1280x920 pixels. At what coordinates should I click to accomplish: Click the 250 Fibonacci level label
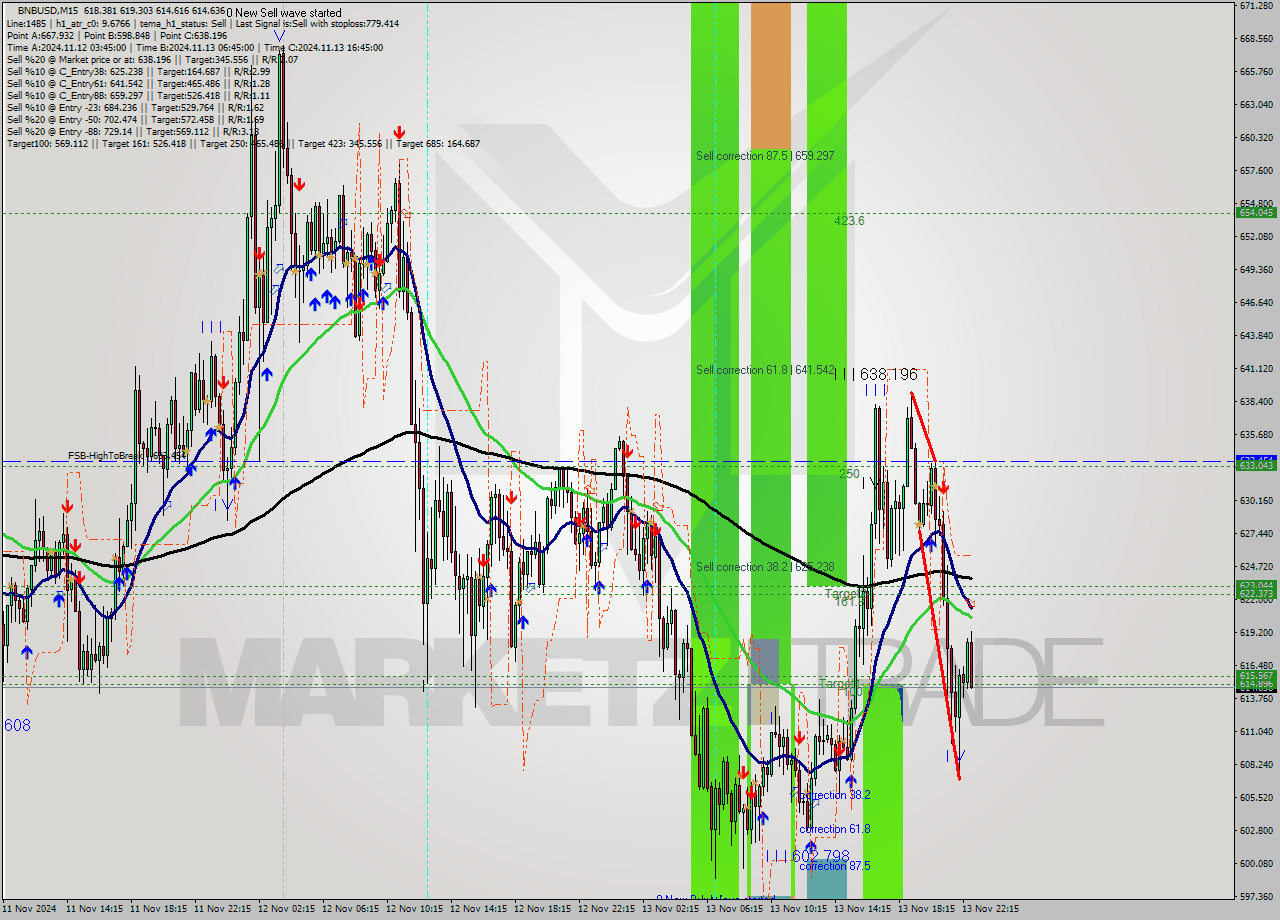coord(849,474)
